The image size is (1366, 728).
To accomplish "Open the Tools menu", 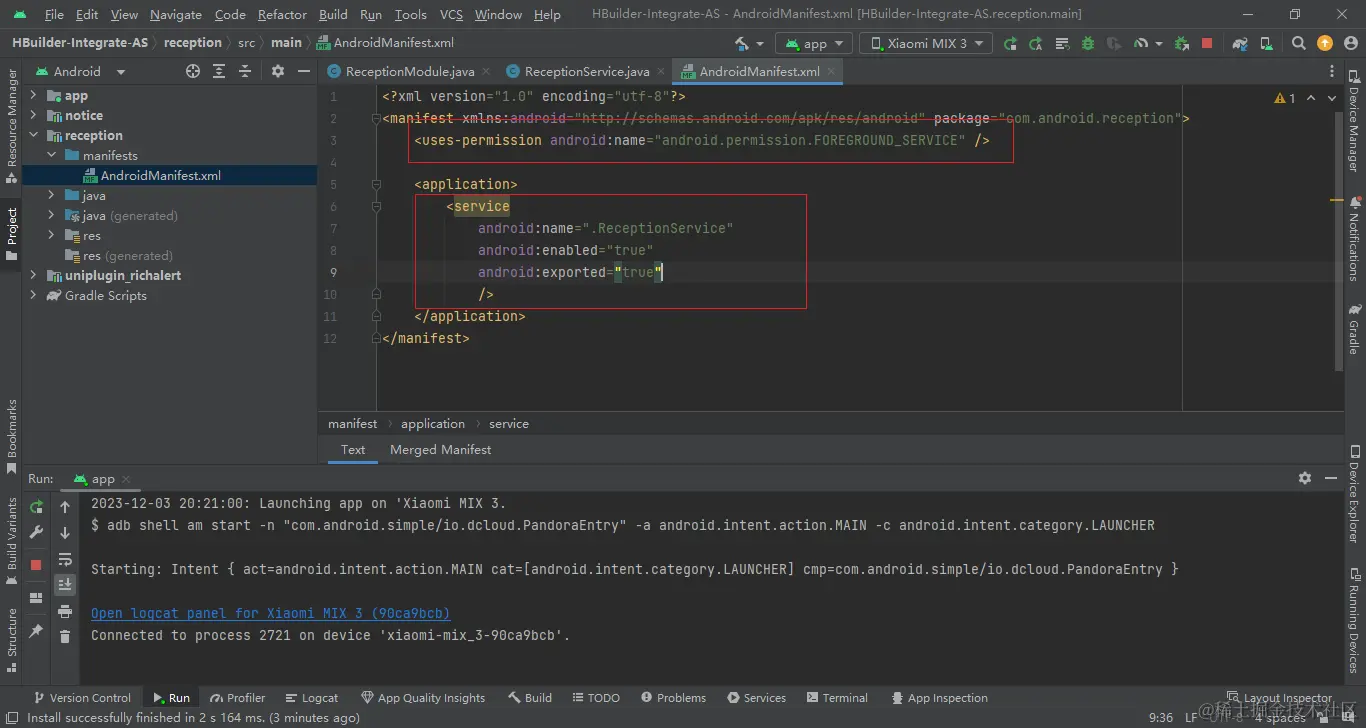I will pos(410,15).
